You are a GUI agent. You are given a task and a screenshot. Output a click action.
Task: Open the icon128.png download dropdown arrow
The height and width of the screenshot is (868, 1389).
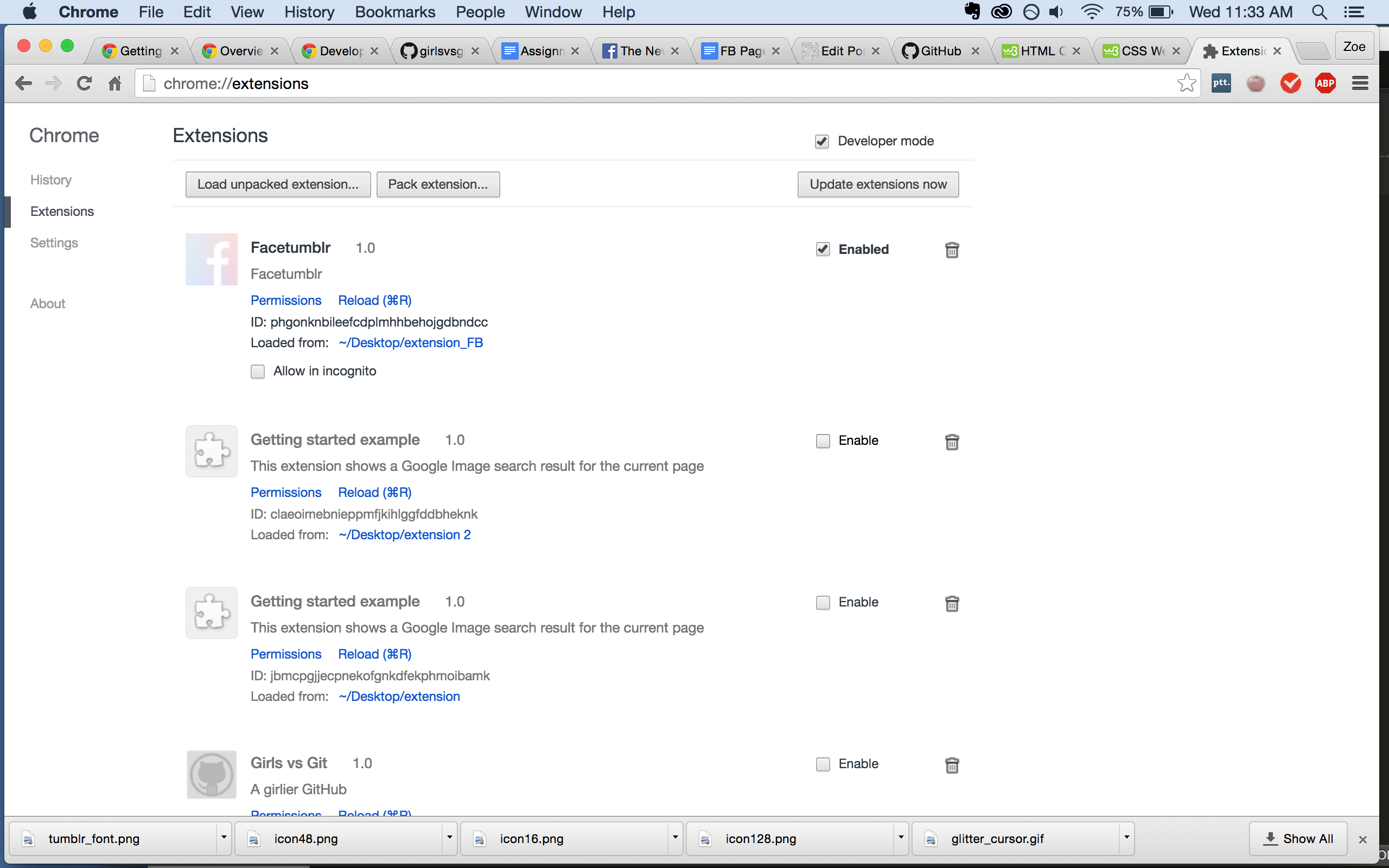901,838
